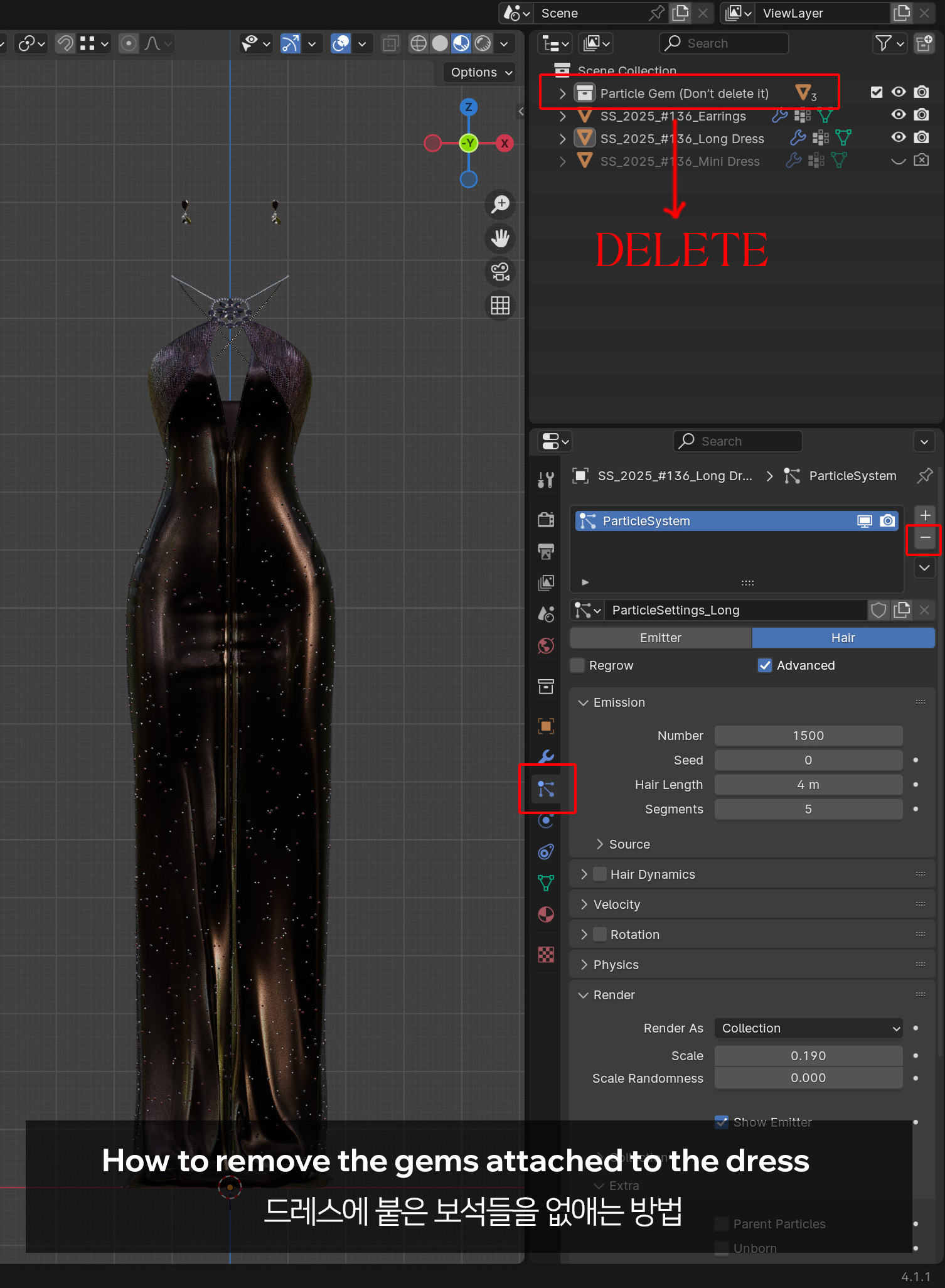This screenshot has height=1288, width=945.
Task: Toggle the camera view gizmo
Action: pos(500,272)
